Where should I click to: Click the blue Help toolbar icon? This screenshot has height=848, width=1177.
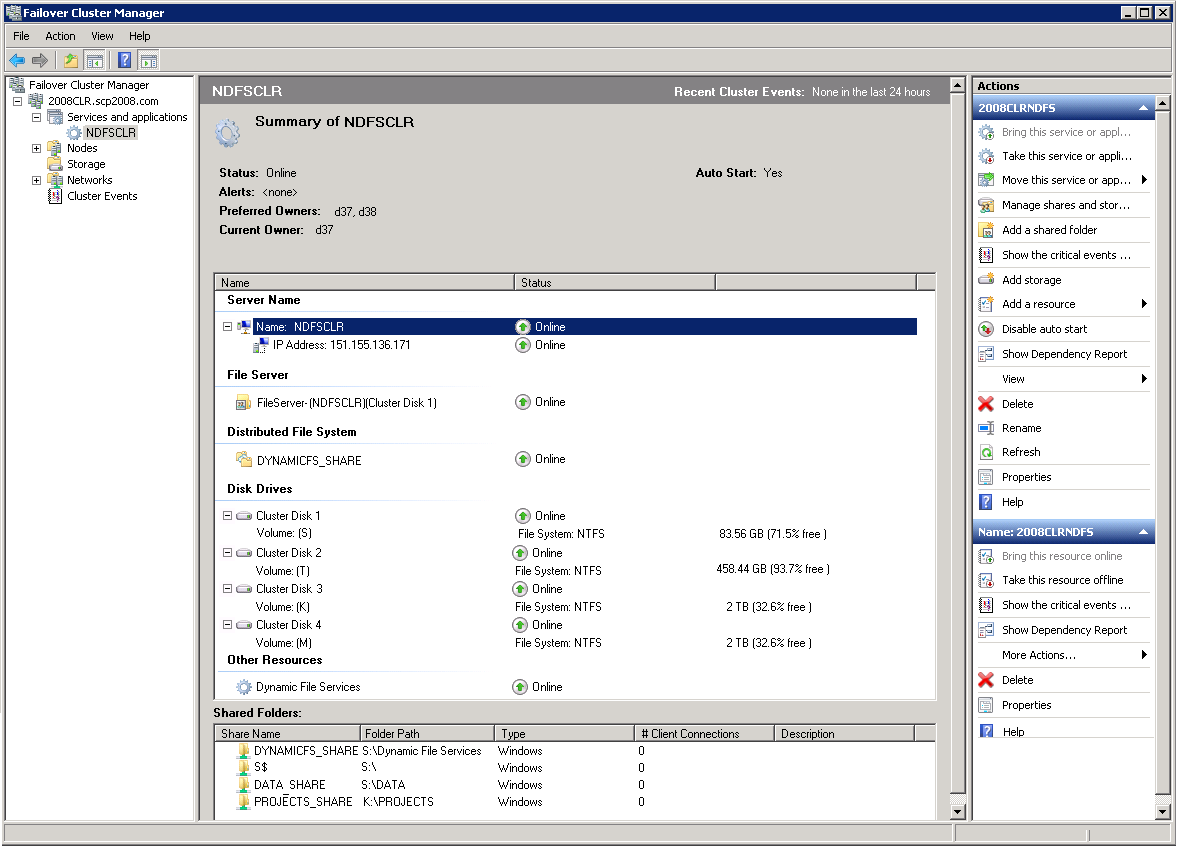point(125,60)
